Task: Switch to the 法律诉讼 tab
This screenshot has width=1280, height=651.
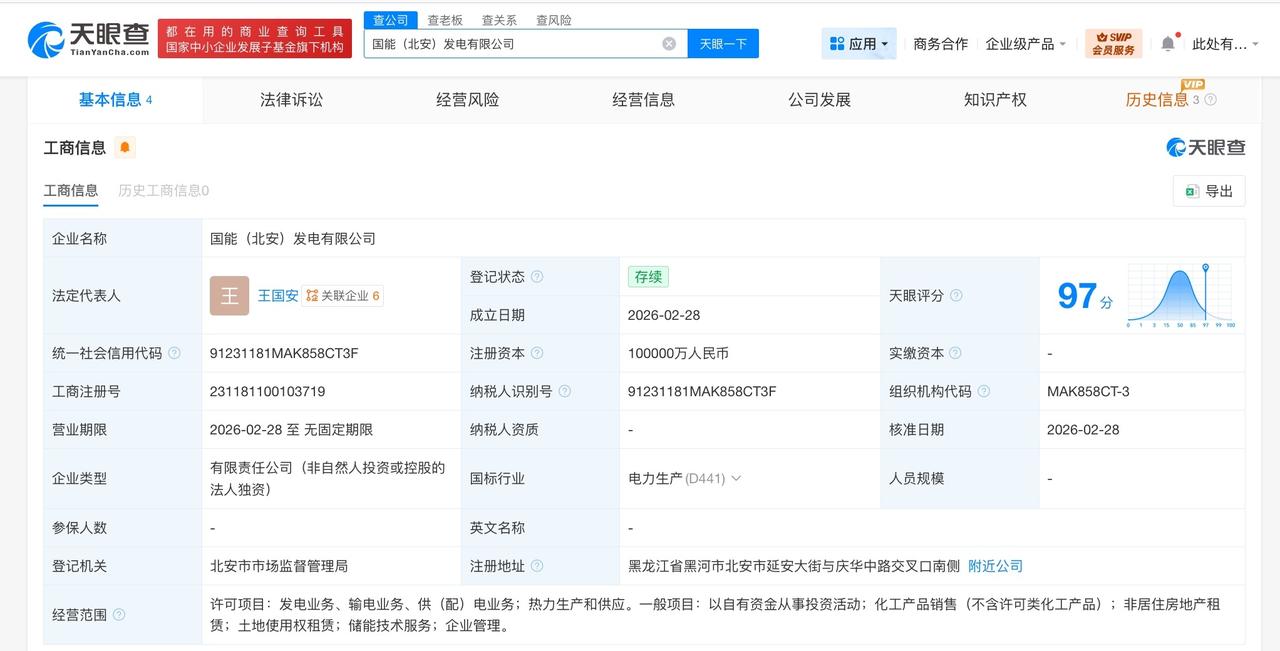Action: click(290, 99)
